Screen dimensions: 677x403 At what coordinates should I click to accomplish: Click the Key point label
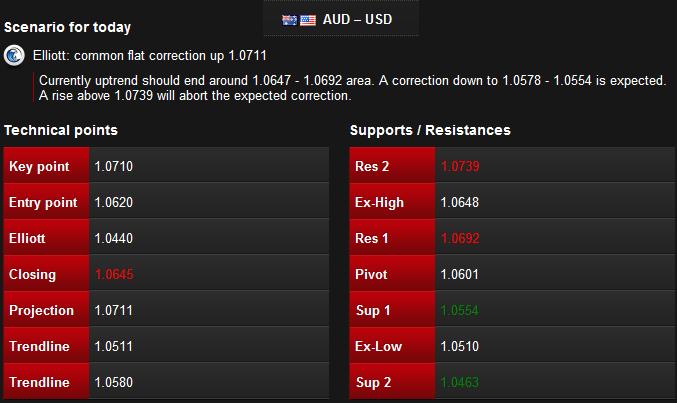39,166
